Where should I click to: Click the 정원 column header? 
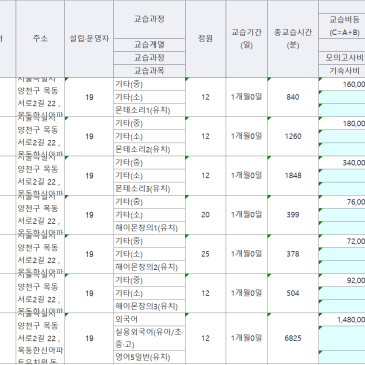tap(206, 39)
